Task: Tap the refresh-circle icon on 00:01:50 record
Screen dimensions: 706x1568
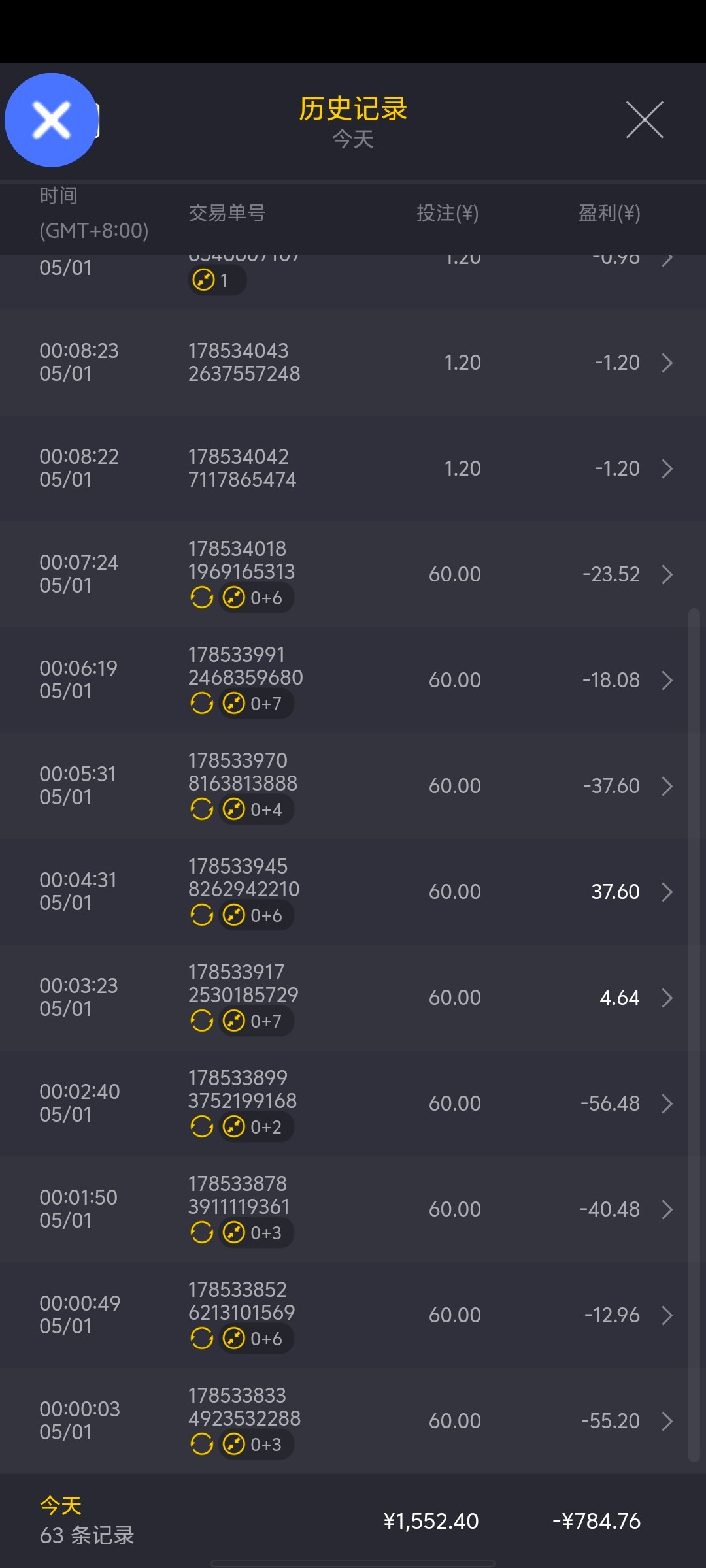Action: click(201, 1233)
